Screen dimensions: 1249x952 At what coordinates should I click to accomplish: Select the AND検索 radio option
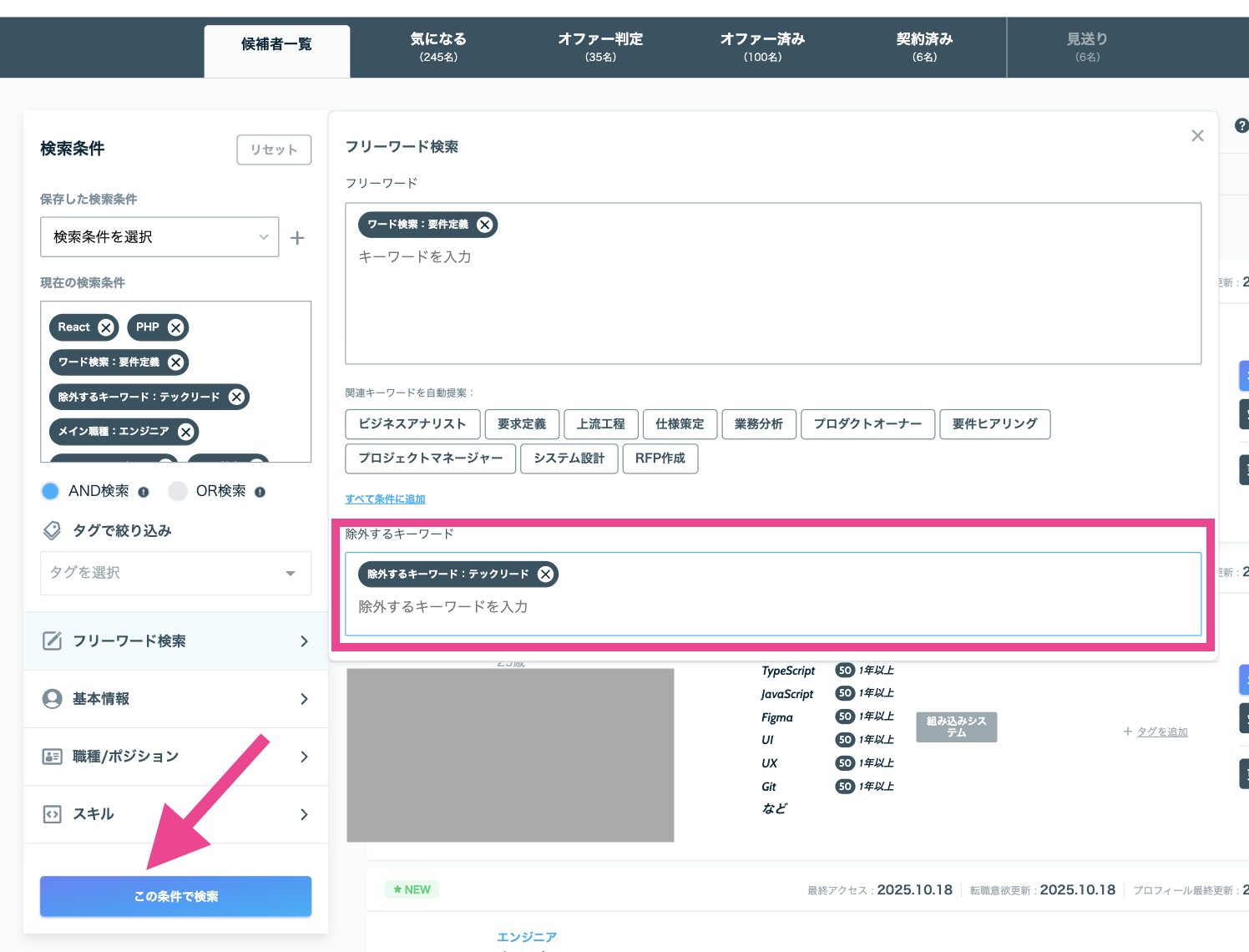click(50, 491)
